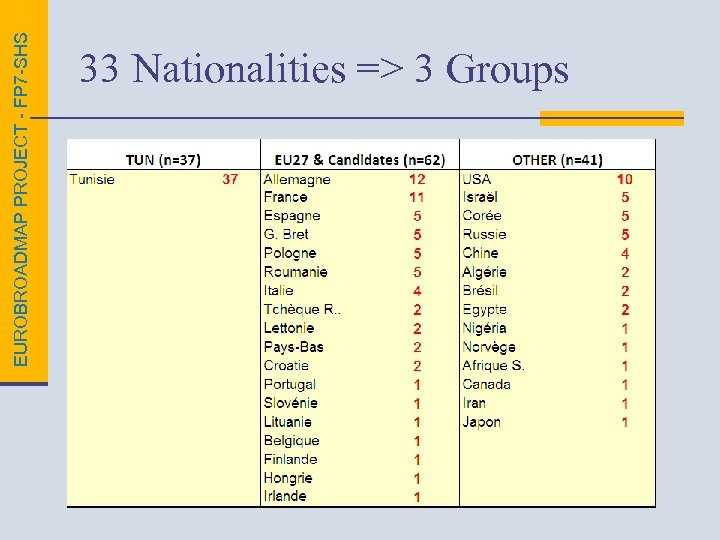Click the 'G. Bret' entry
This screenshot has width=720, height=540.
(286, 235)
